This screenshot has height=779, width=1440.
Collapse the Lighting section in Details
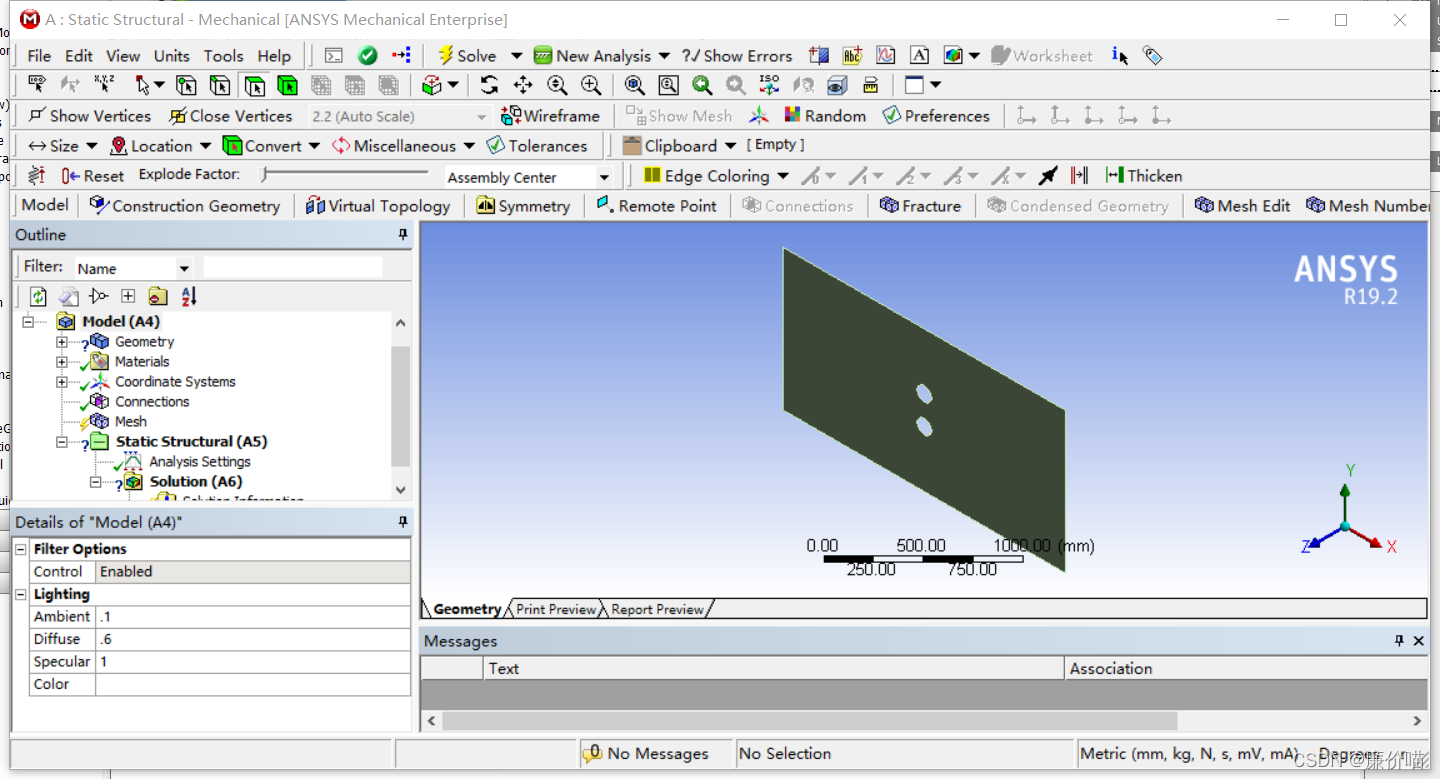(20, 594)
